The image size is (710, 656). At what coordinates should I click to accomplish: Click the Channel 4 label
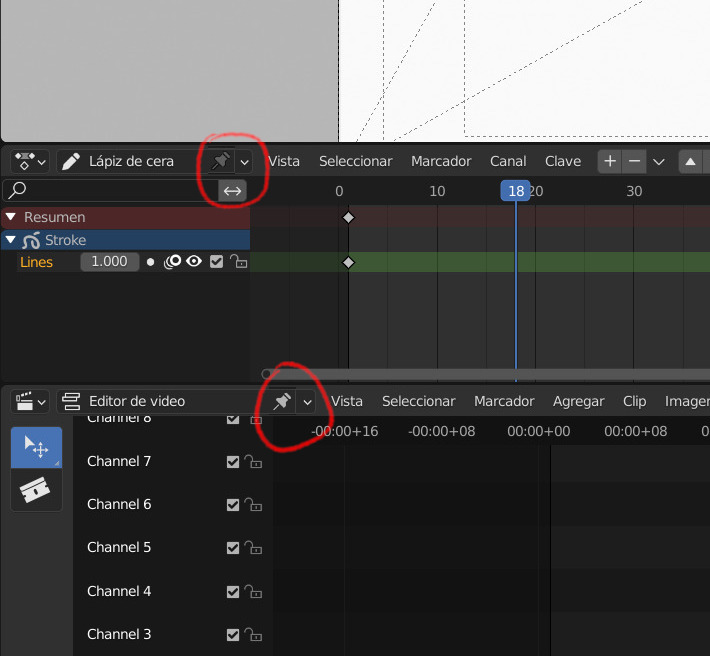(x=119, y=591)
